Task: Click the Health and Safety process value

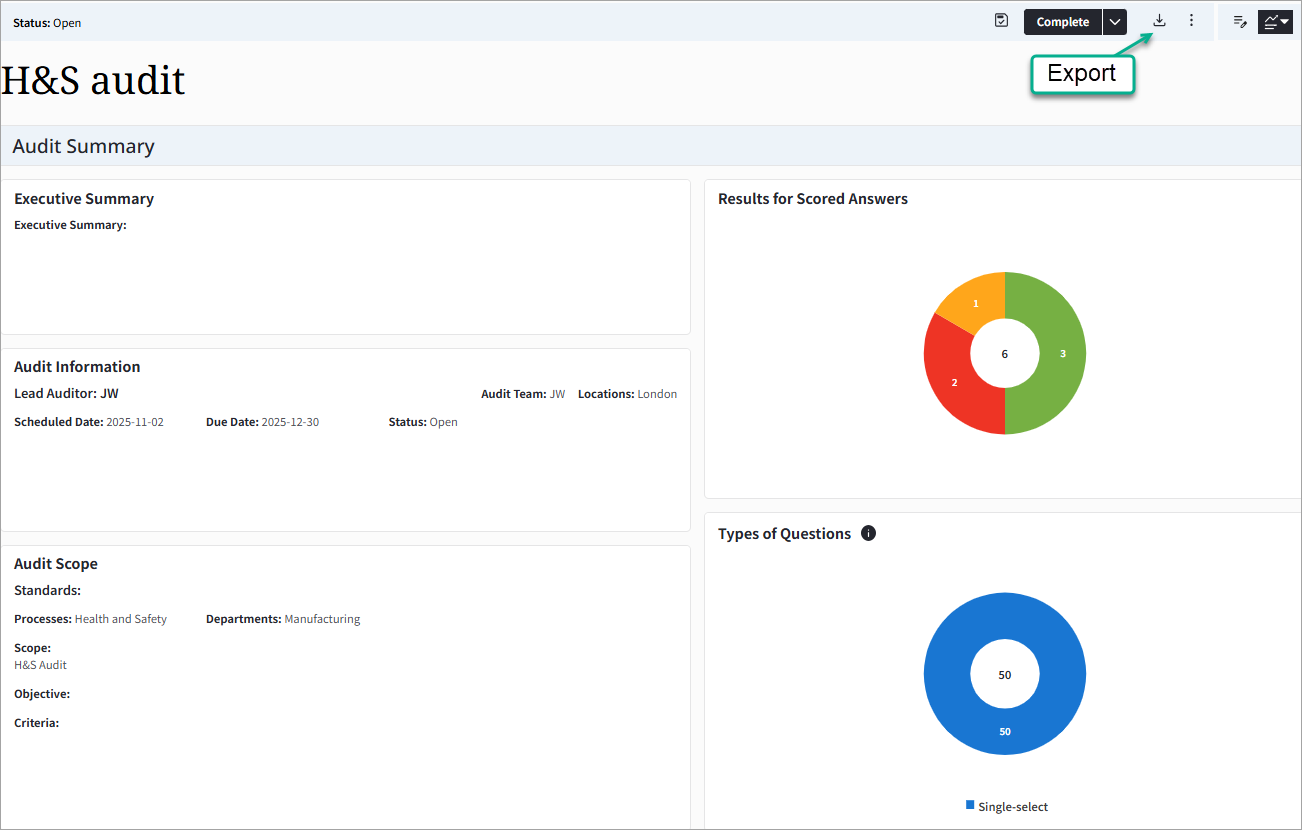Action: pos(121,619)
